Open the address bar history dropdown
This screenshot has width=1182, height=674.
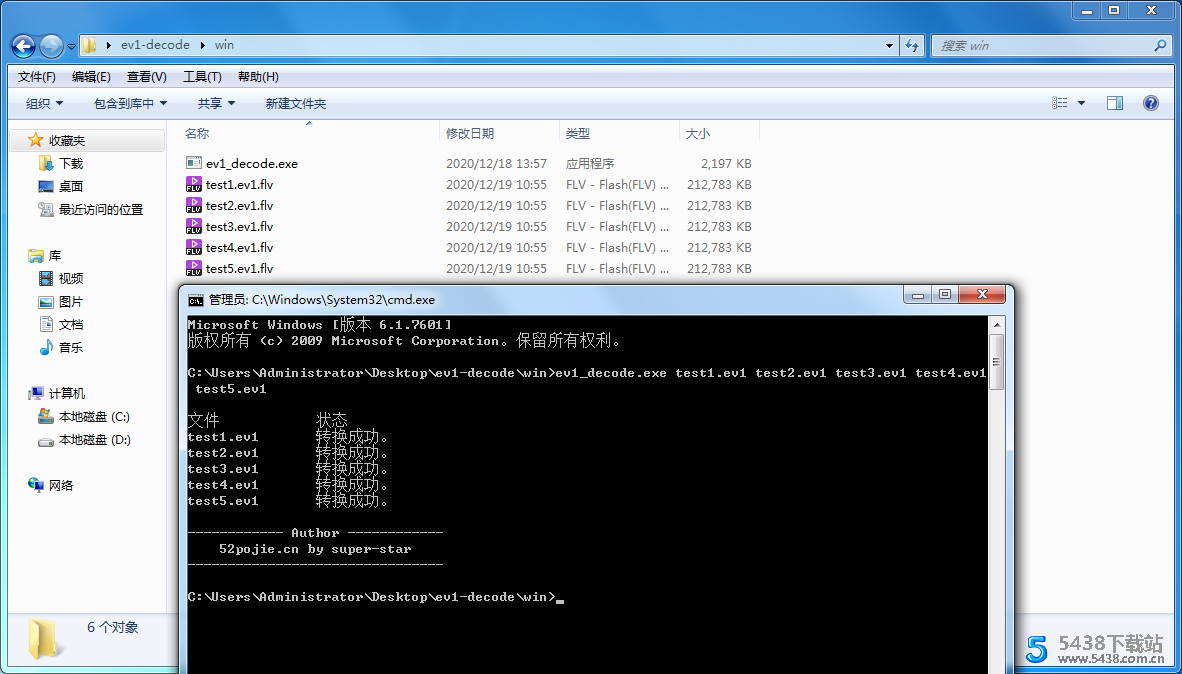click(x=889, y=45)
